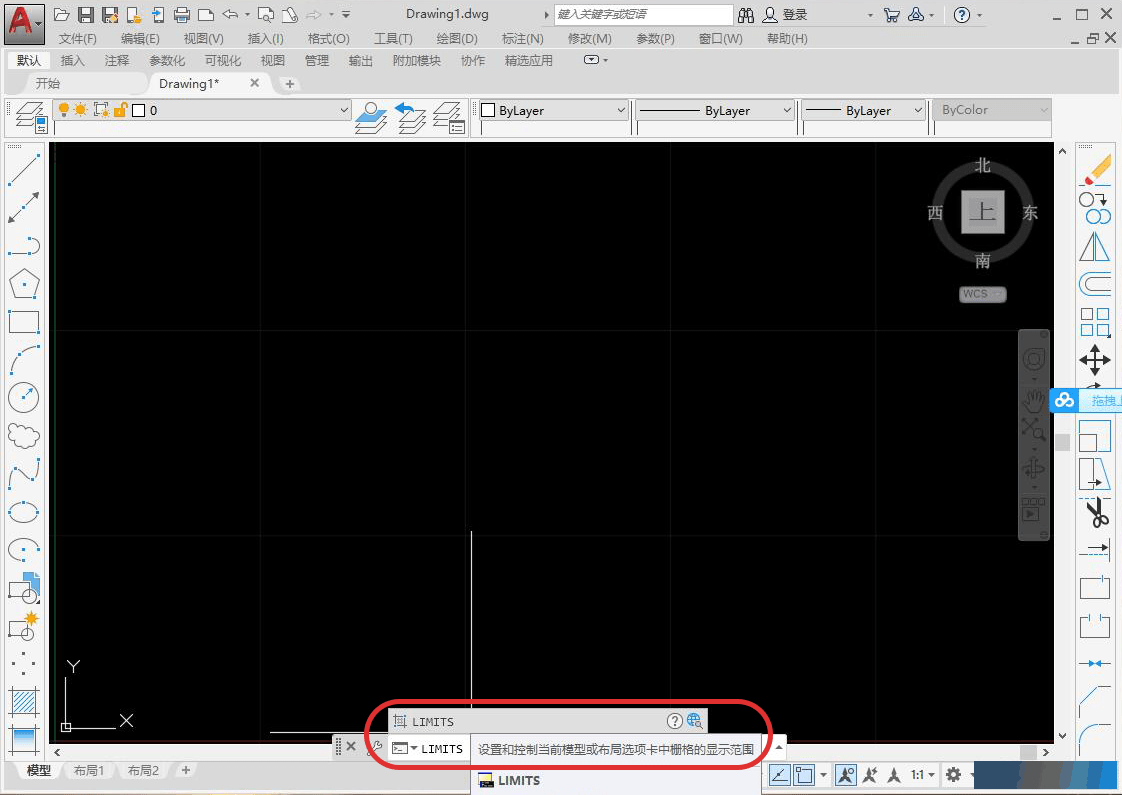The width and height of the screenshot is (1122, 795).
Task: Select the Rectangle draw tool
Action: 24,322
